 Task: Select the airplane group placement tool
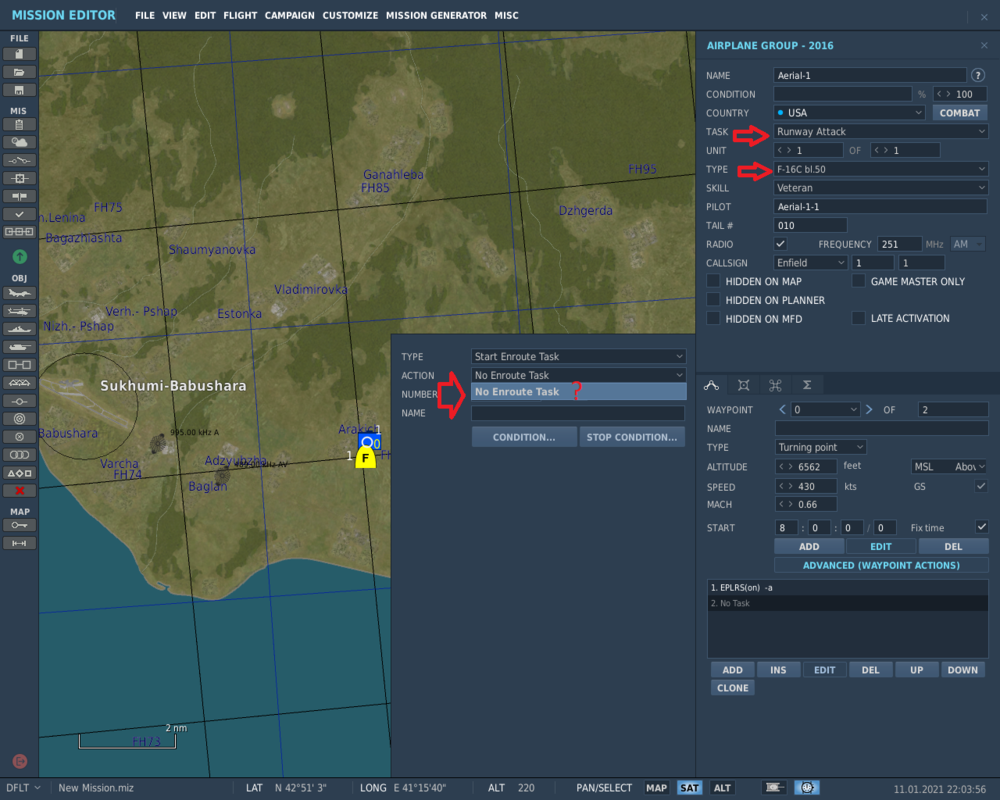(19, 293)
